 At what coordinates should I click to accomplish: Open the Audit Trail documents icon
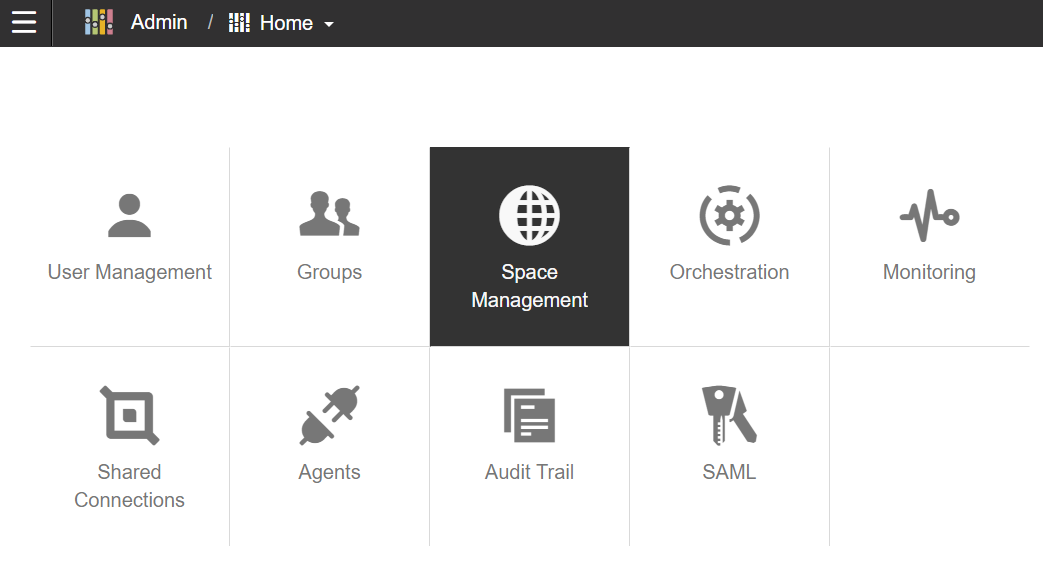pos(529,415)
